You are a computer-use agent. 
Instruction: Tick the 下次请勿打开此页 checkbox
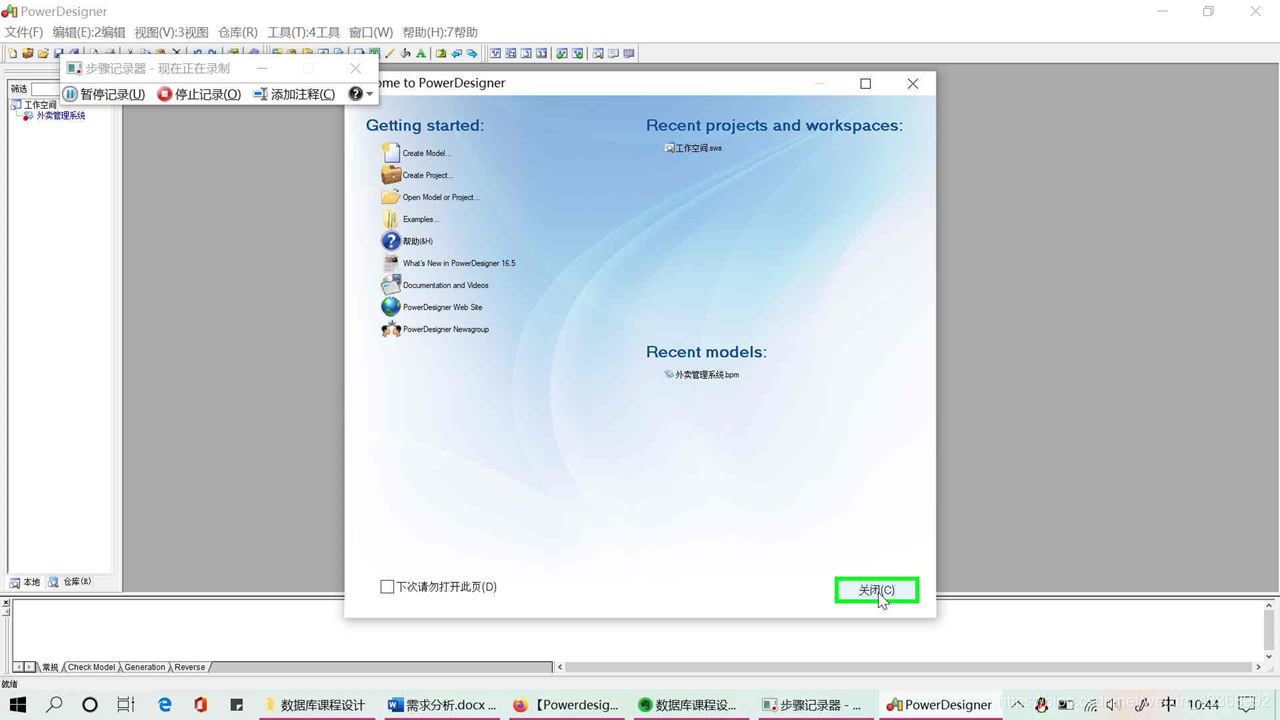click(387, 587)
